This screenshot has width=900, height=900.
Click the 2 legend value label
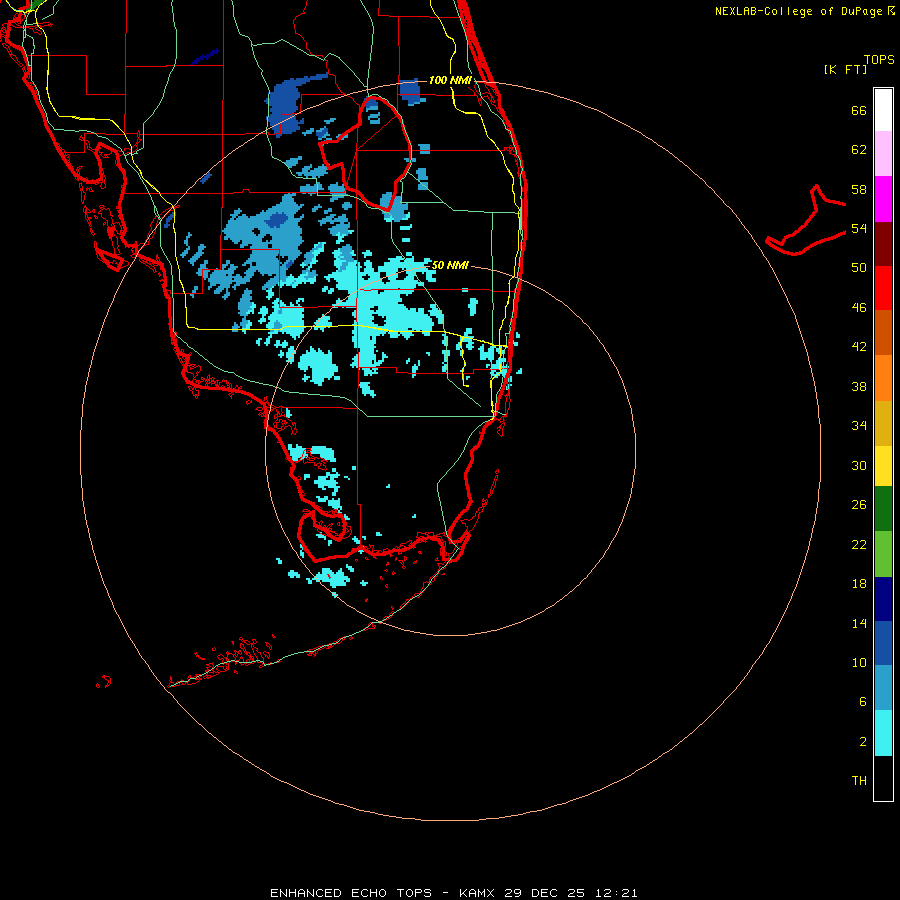(863, 742)
